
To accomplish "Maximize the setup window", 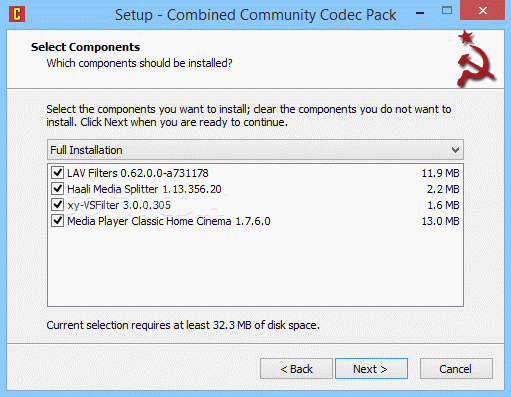I will [x=447, y=11].
